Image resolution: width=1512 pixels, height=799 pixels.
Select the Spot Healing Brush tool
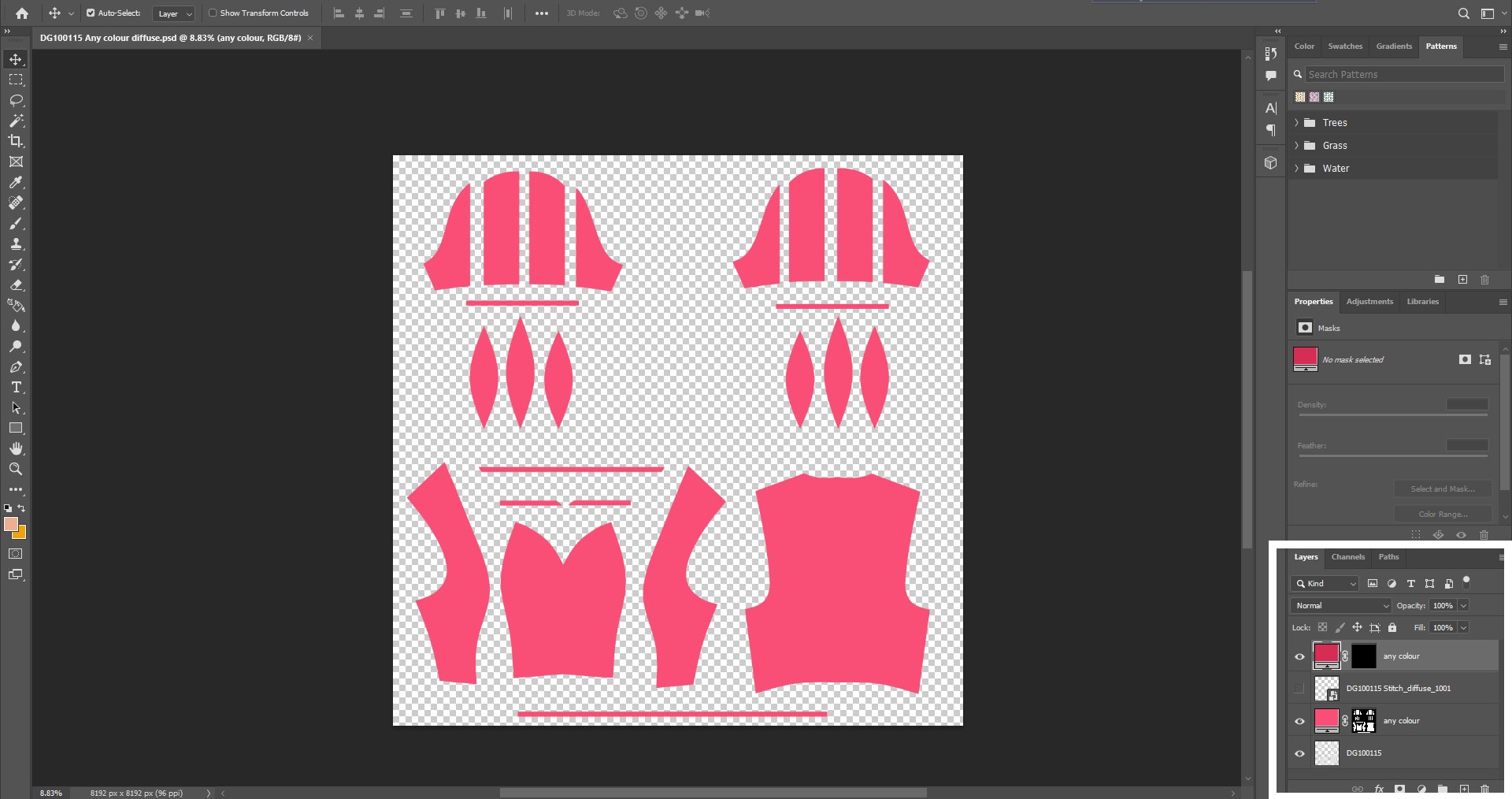[16, 203]
